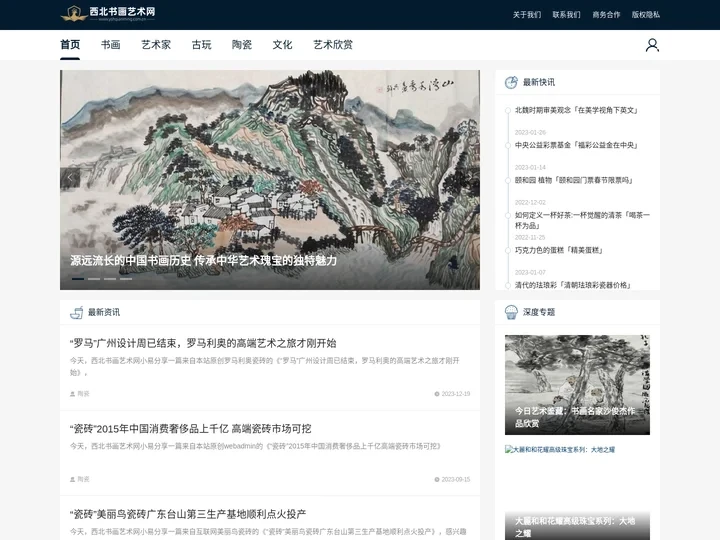
Task: Open article "瓷砖"美丽鸟瓷砖广东台山
Action: tap(188, 514)
